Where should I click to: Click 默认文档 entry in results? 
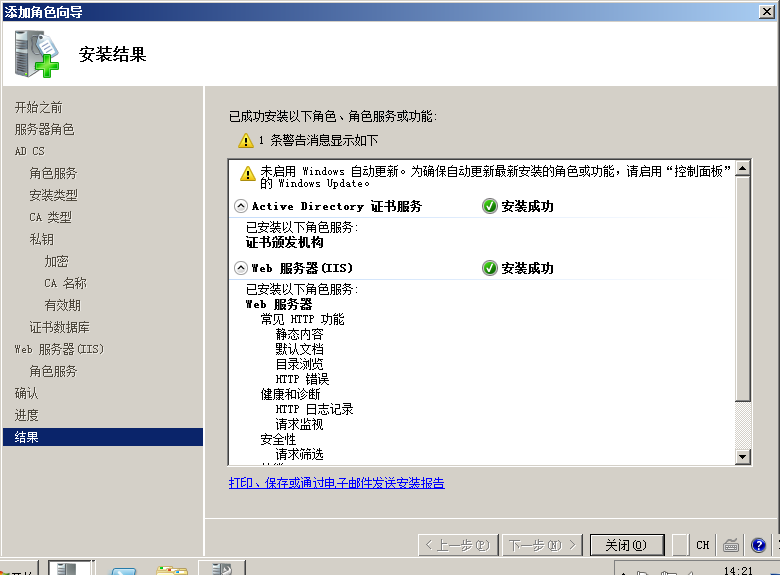click(299, 349)
